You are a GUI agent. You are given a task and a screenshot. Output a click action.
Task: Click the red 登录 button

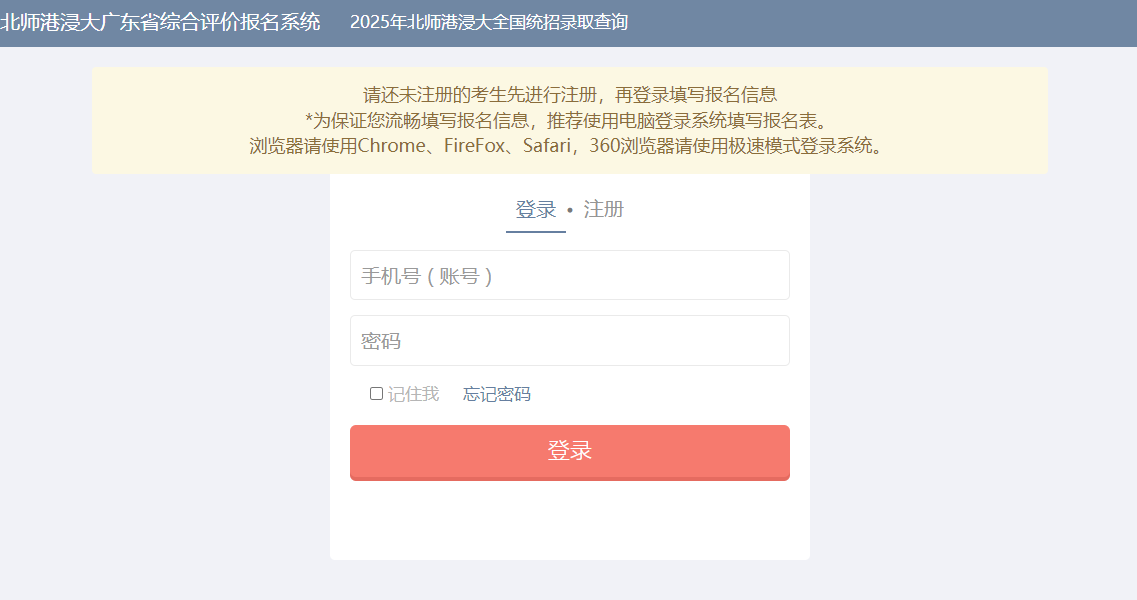tap(570, 453)
